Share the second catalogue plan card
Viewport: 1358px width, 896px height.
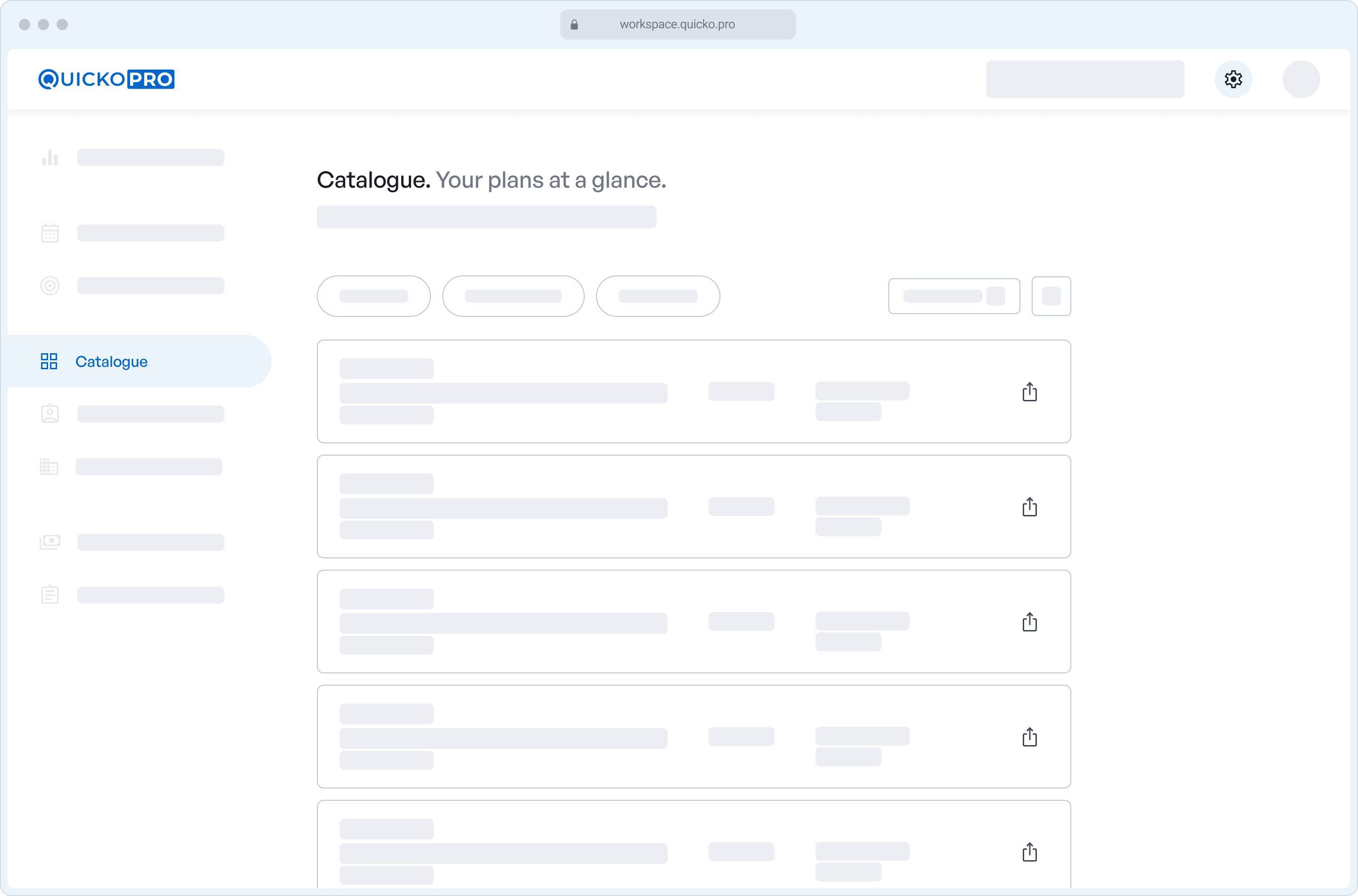[x=1029, y=506]
